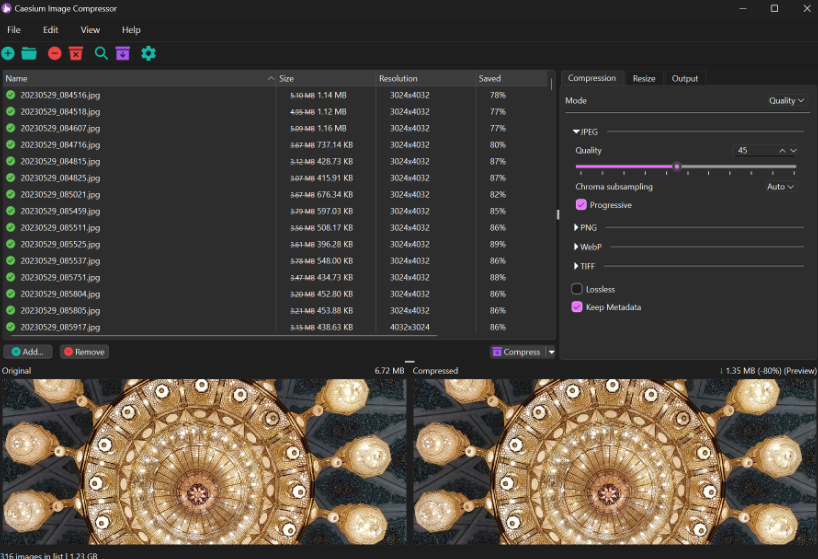The width and height of the screenshot is (818, 559).
Task: Click the green add files plus icon
Action: coord(8,53)
